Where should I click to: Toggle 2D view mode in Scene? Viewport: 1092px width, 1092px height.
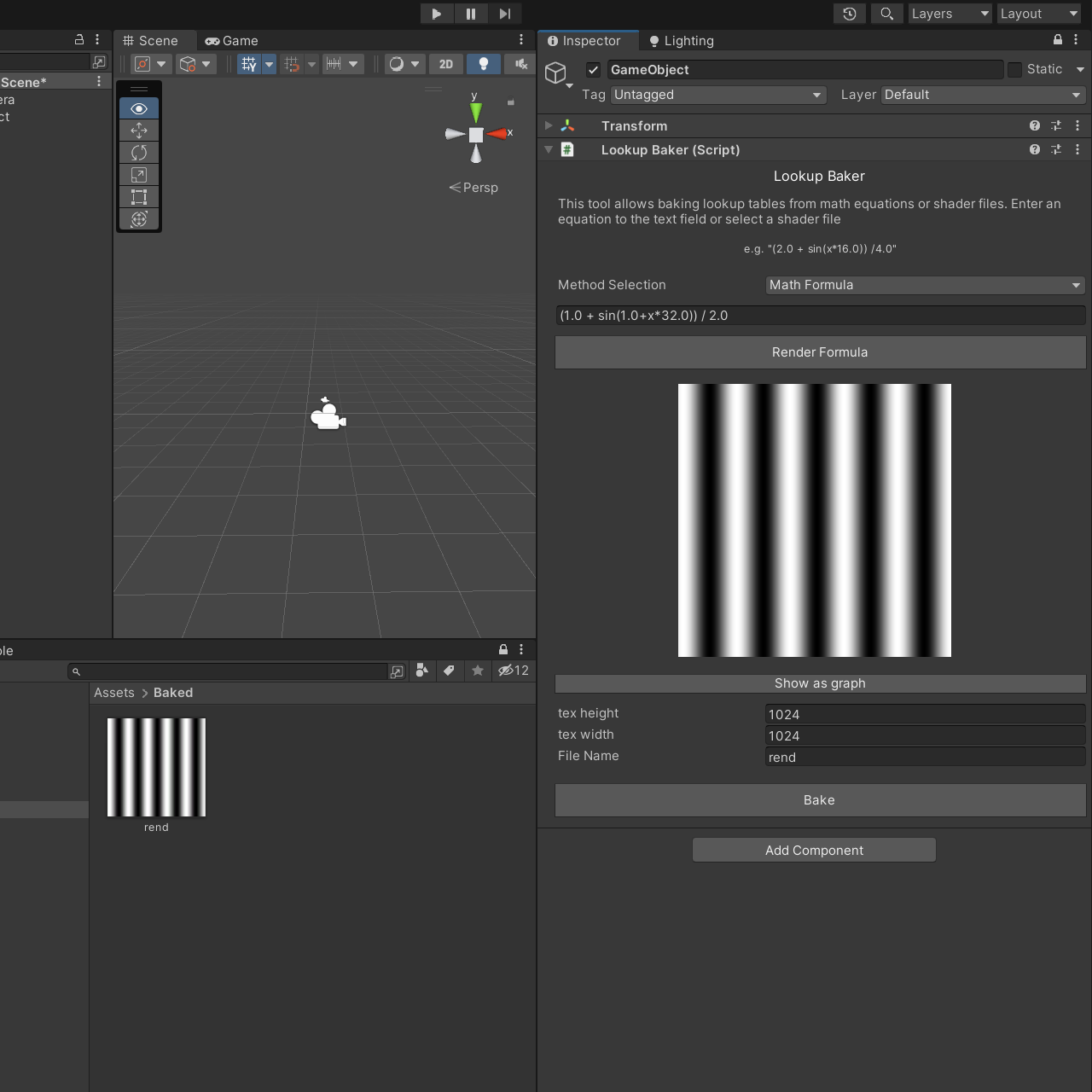(445, 64)
